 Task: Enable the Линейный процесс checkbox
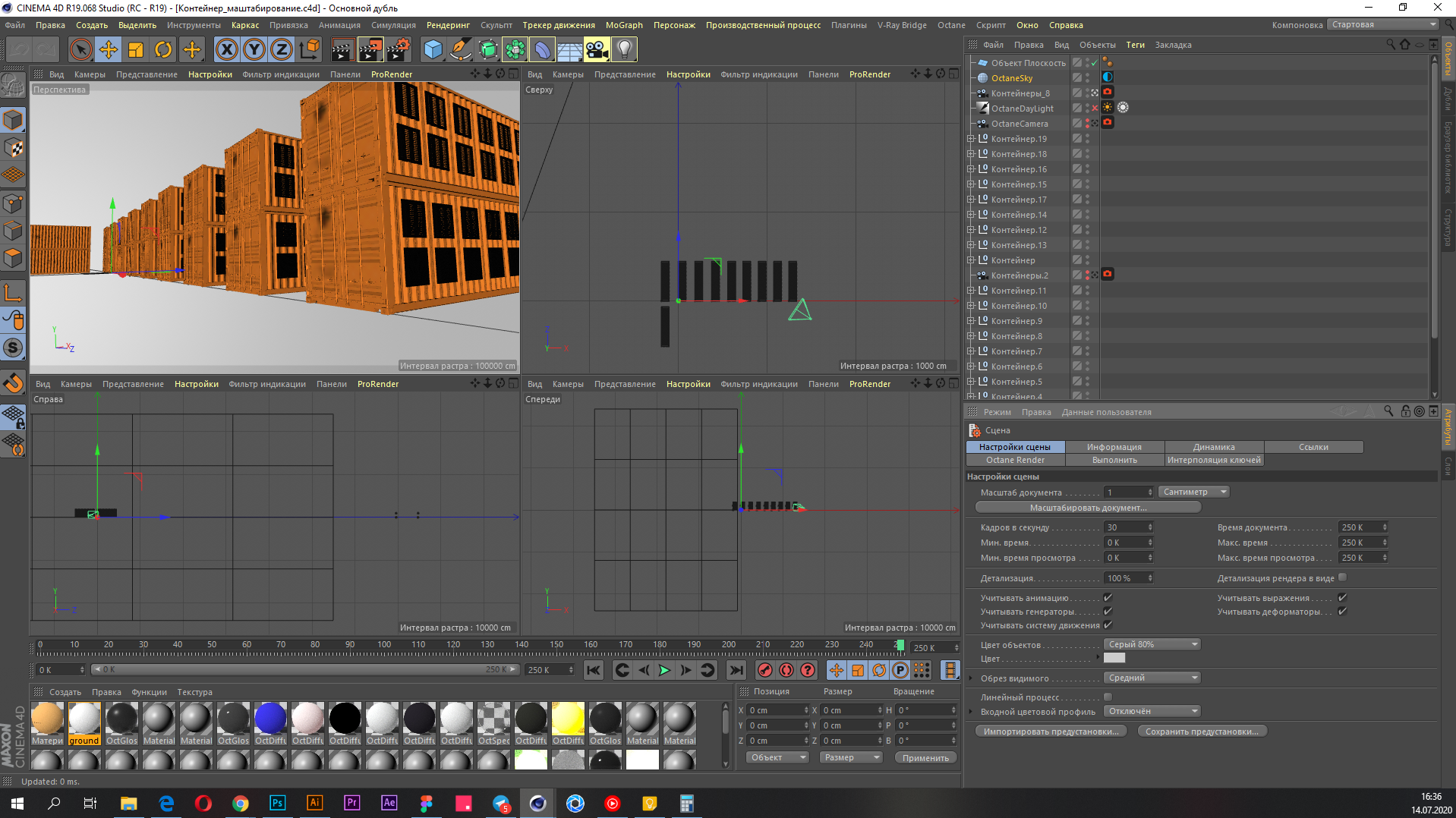tap(1108, 697)
